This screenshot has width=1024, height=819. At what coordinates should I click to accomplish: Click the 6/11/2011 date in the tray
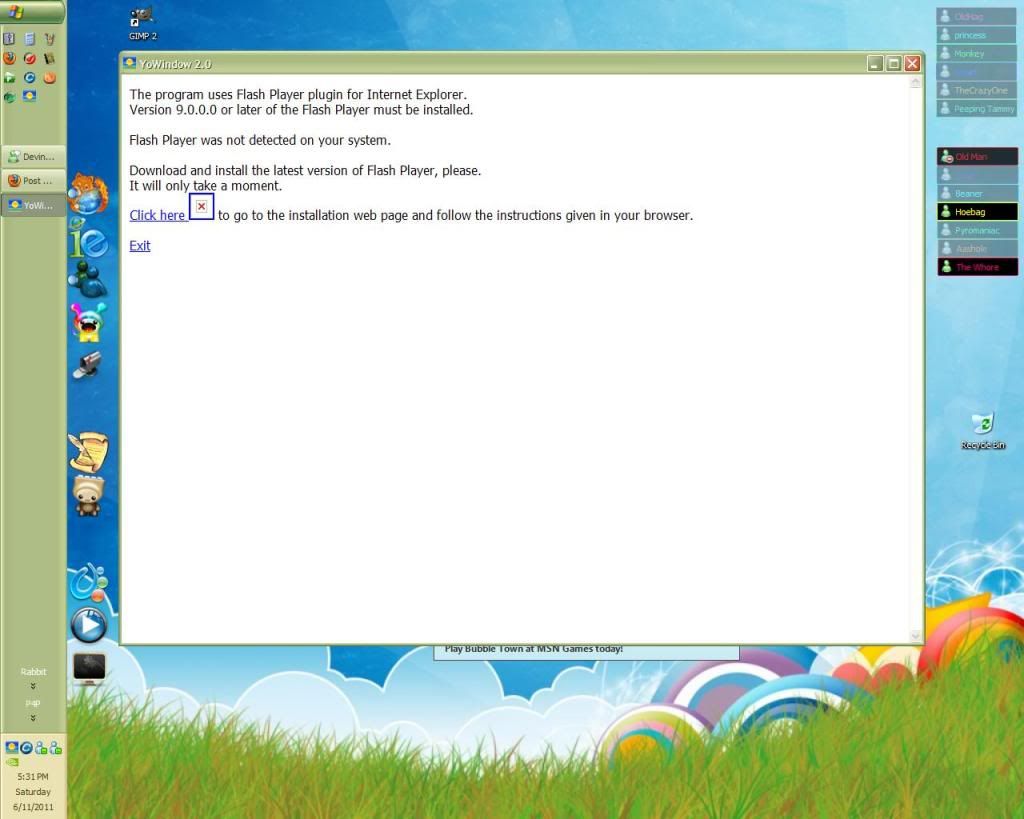point(33,807)
